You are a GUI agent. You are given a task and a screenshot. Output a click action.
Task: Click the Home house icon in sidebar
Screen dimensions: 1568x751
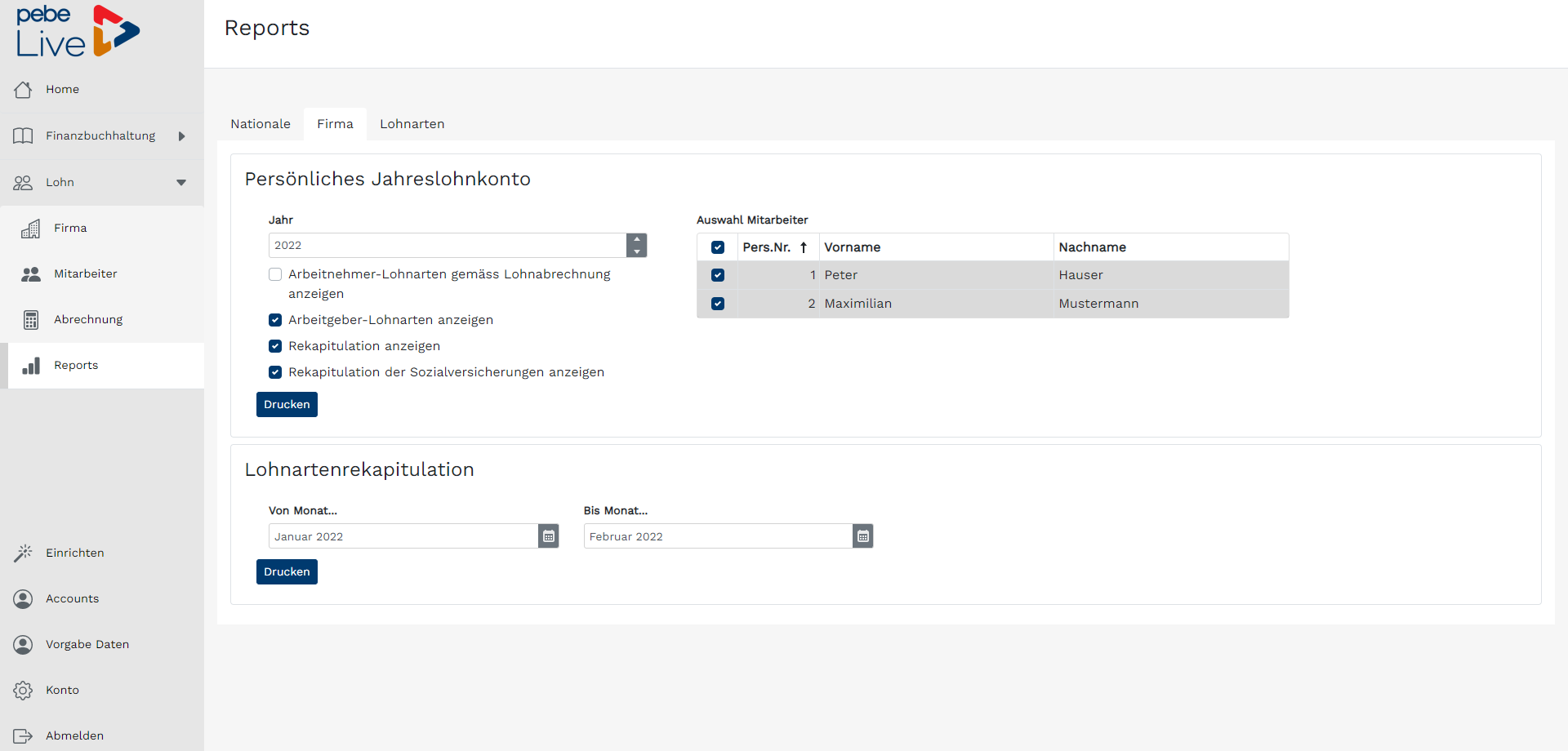(x=23, y=90)
